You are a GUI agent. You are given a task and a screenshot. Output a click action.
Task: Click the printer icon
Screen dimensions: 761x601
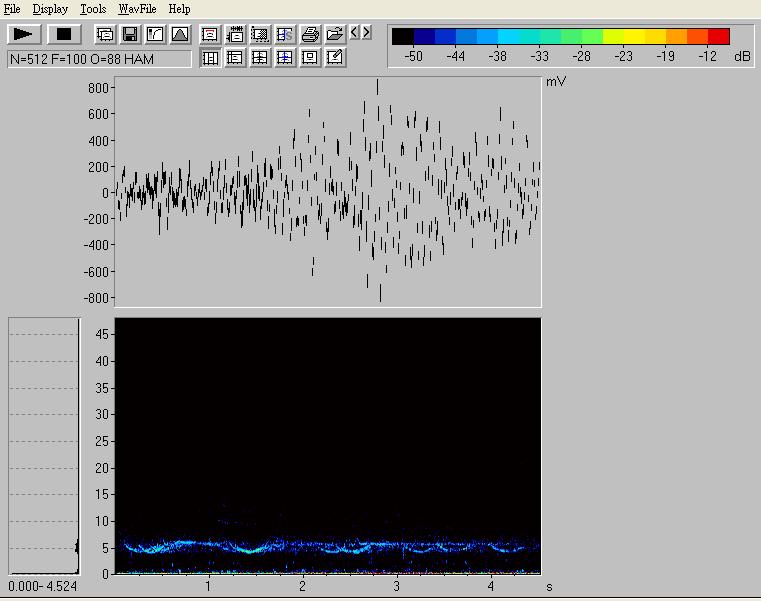click(310, 34)
